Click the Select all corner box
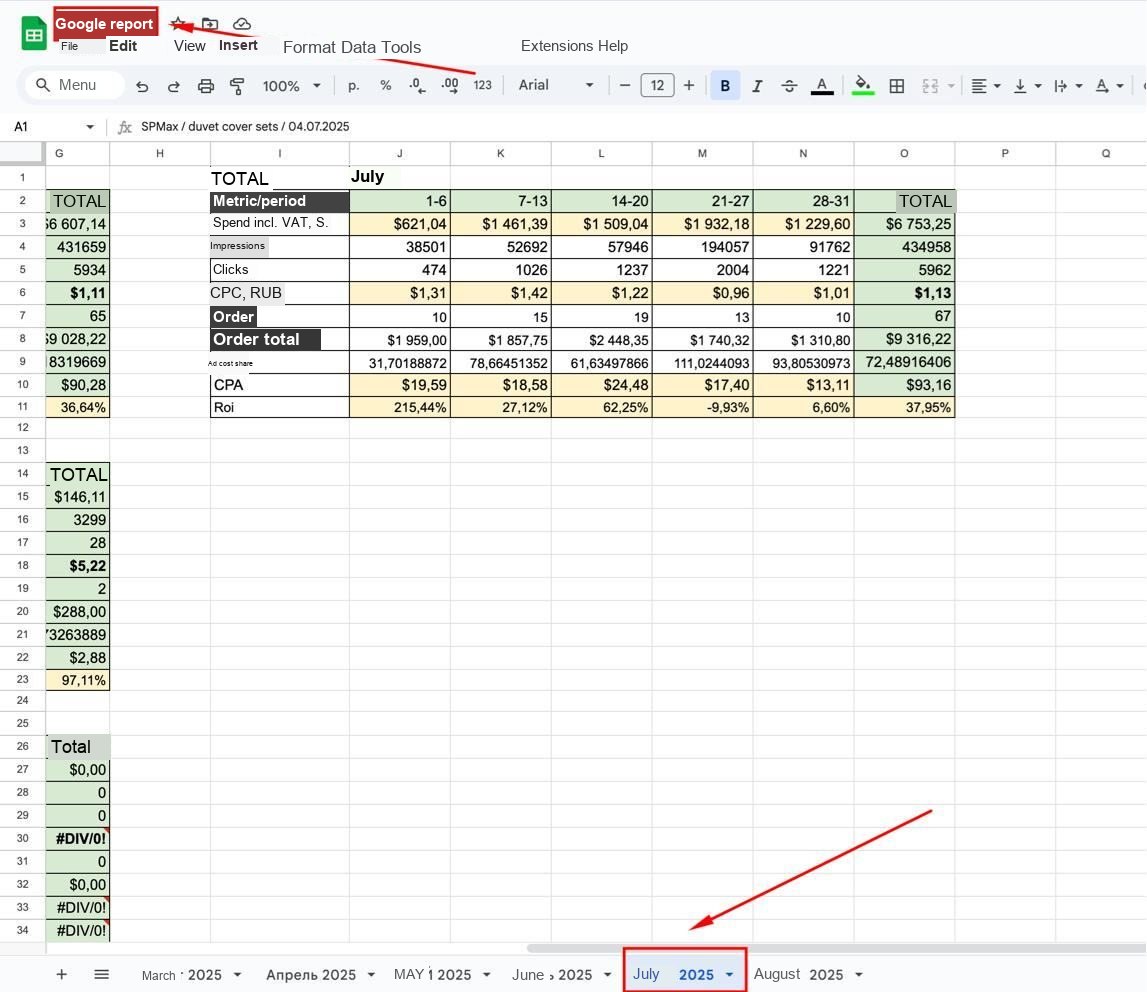Screen dimensions: 1147x992 coord(22,153)
